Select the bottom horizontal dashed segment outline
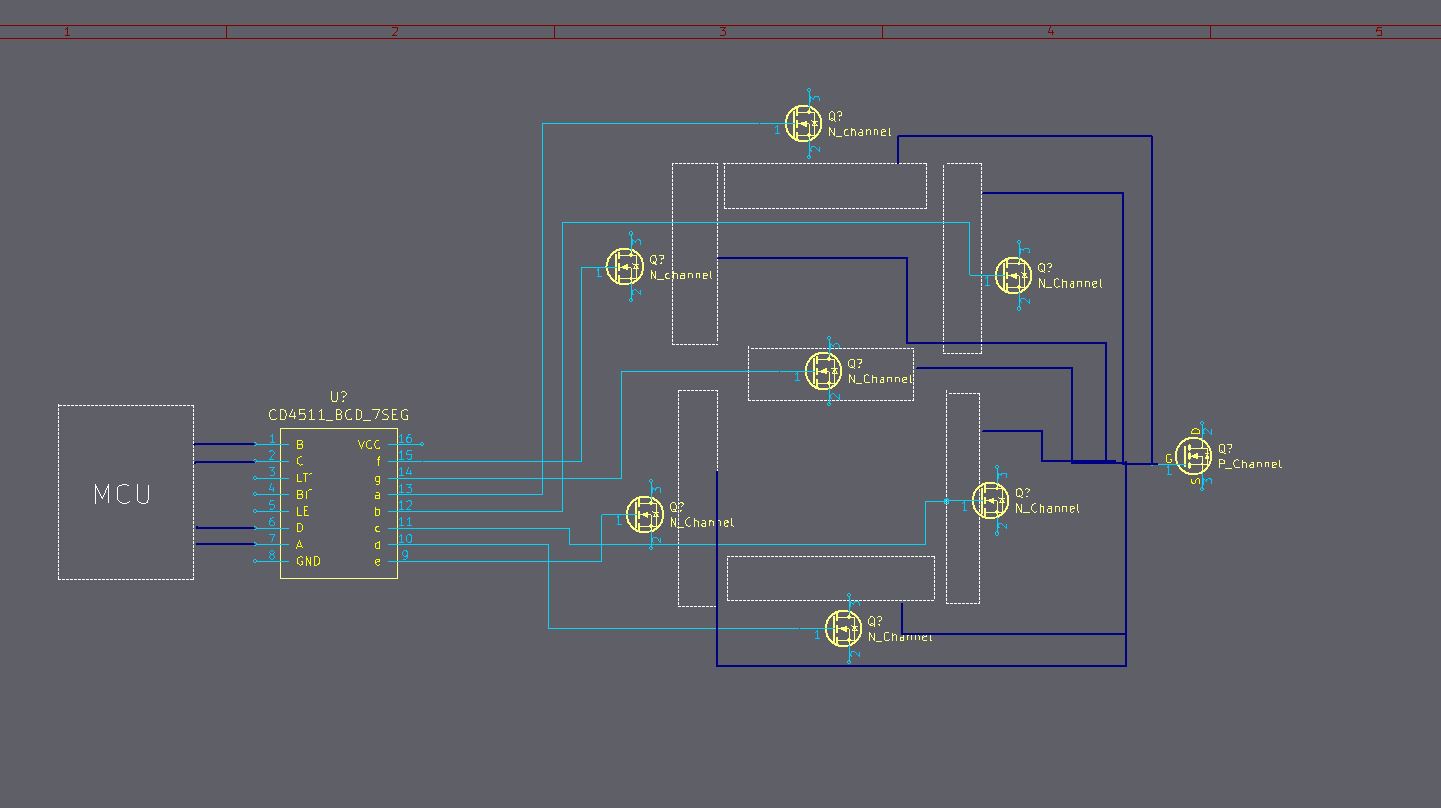This screenshot has height=808, width=1441. [831, 578]
